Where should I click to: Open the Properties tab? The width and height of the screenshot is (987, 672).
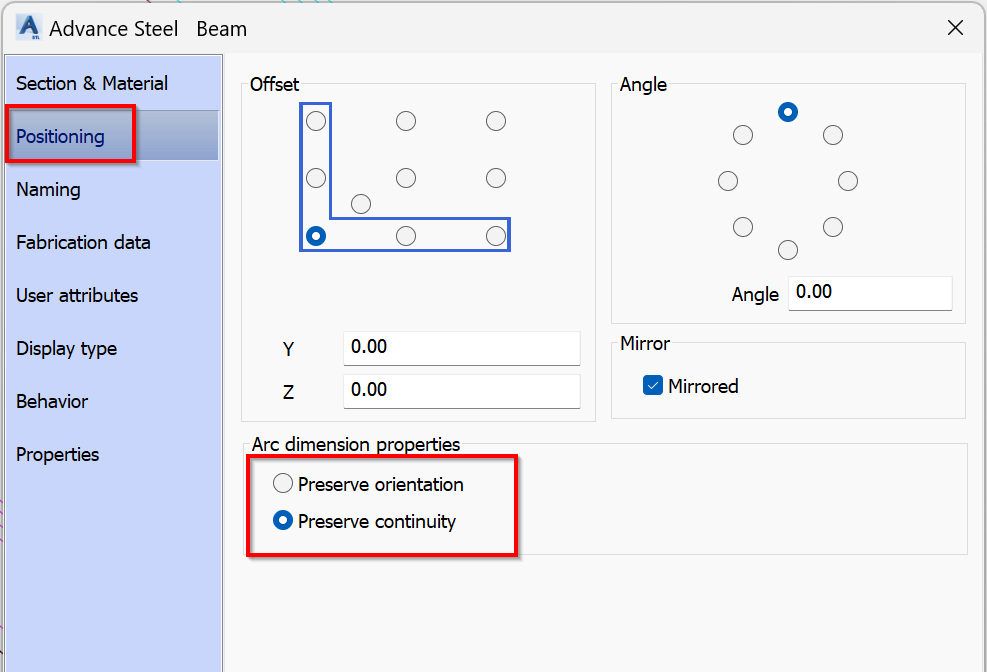click(x=58, y=454)
